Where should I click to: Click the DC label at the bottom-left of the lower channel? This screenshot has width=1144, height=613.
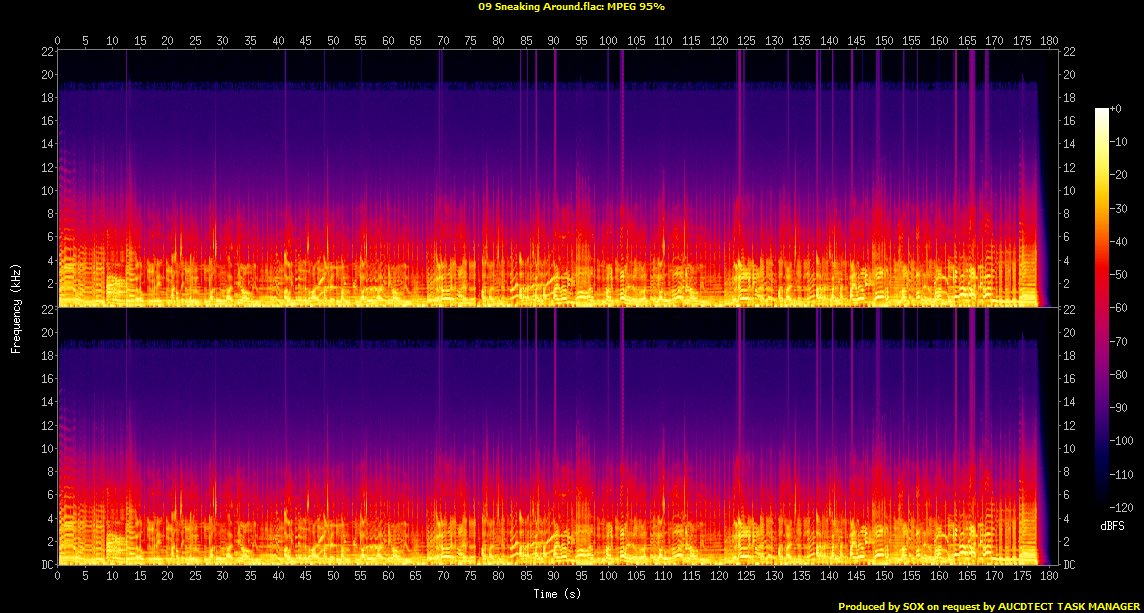pyautogui.click(x=46, y=565)
